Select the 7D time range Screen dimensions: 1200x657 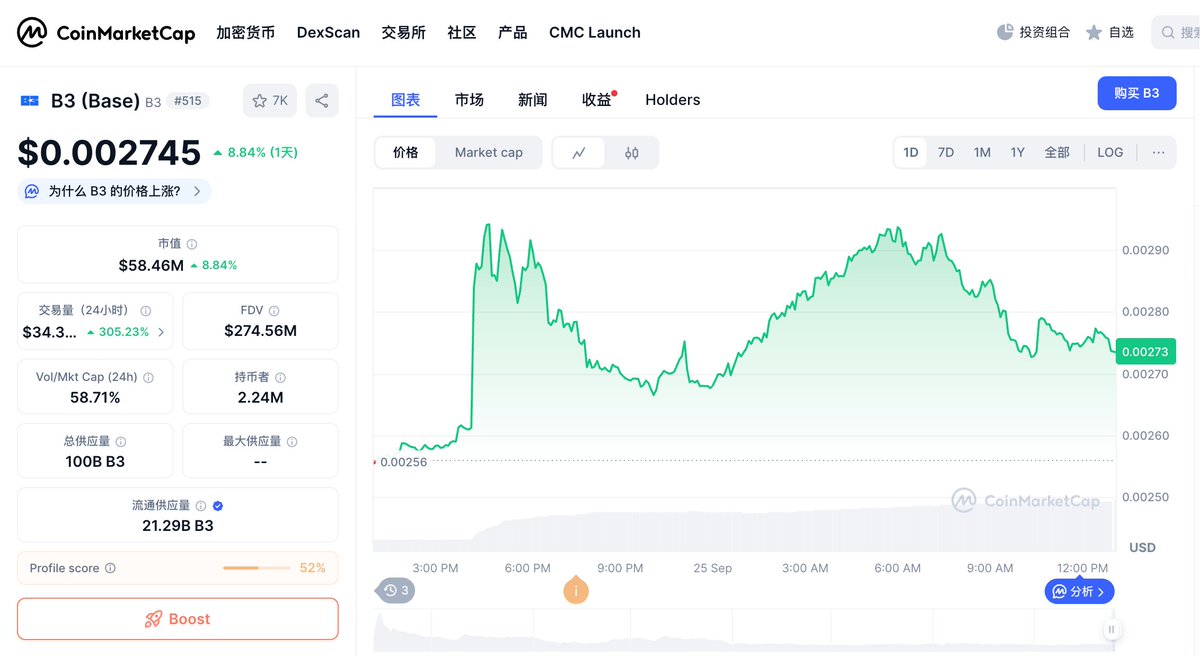[x=945, y=153]
